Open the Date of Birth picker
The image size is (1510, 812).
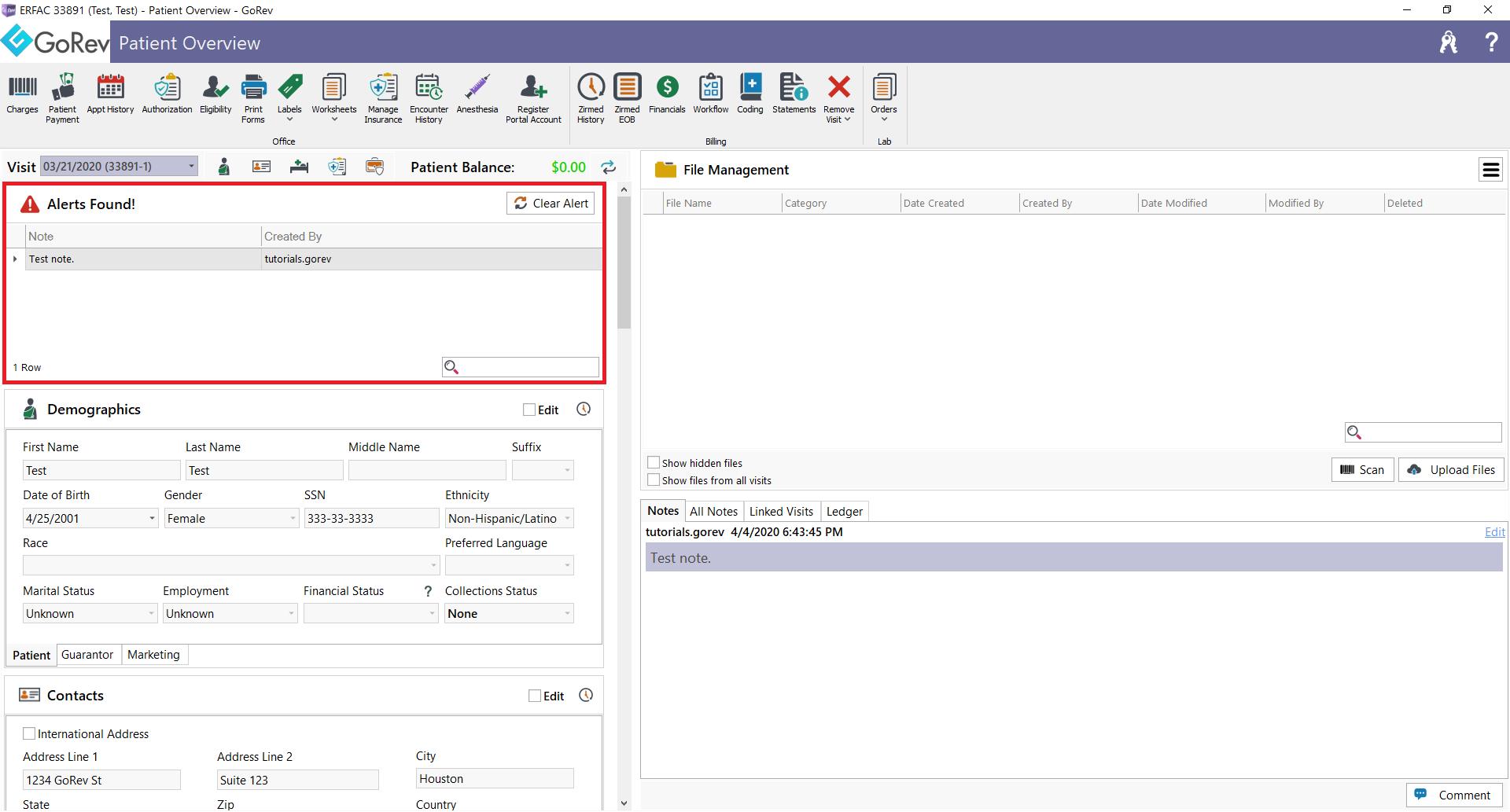pyautogui.click(x=152, y=519)
